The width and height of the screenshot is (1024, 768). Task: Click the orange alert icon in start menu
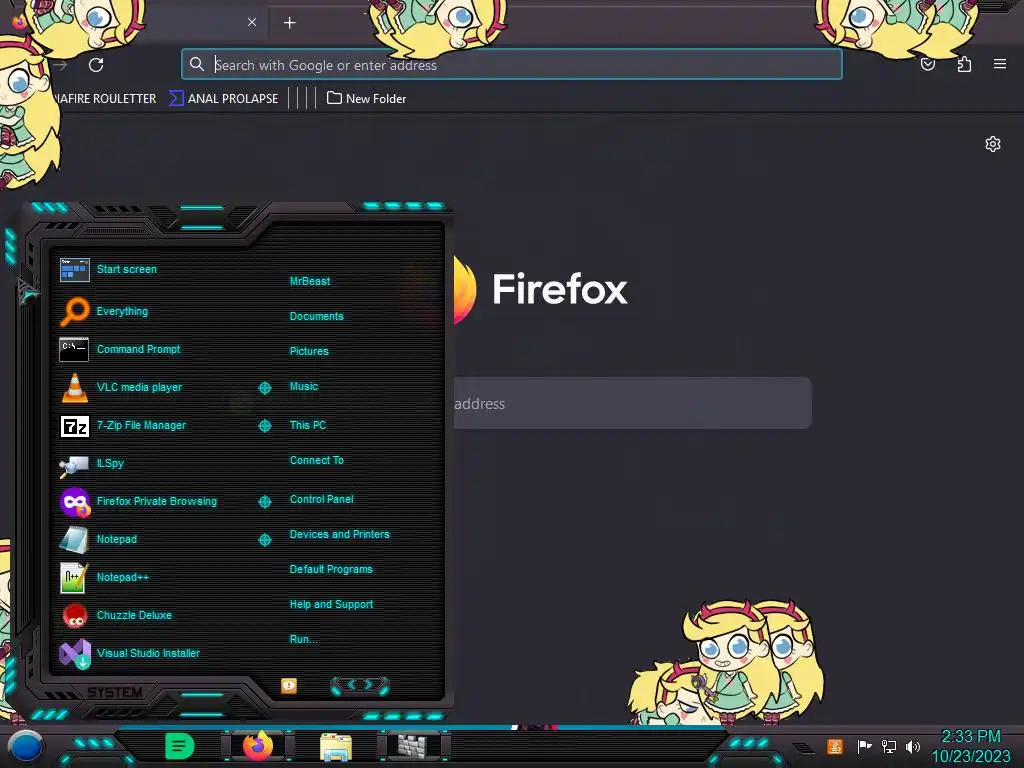coord(289,686)
